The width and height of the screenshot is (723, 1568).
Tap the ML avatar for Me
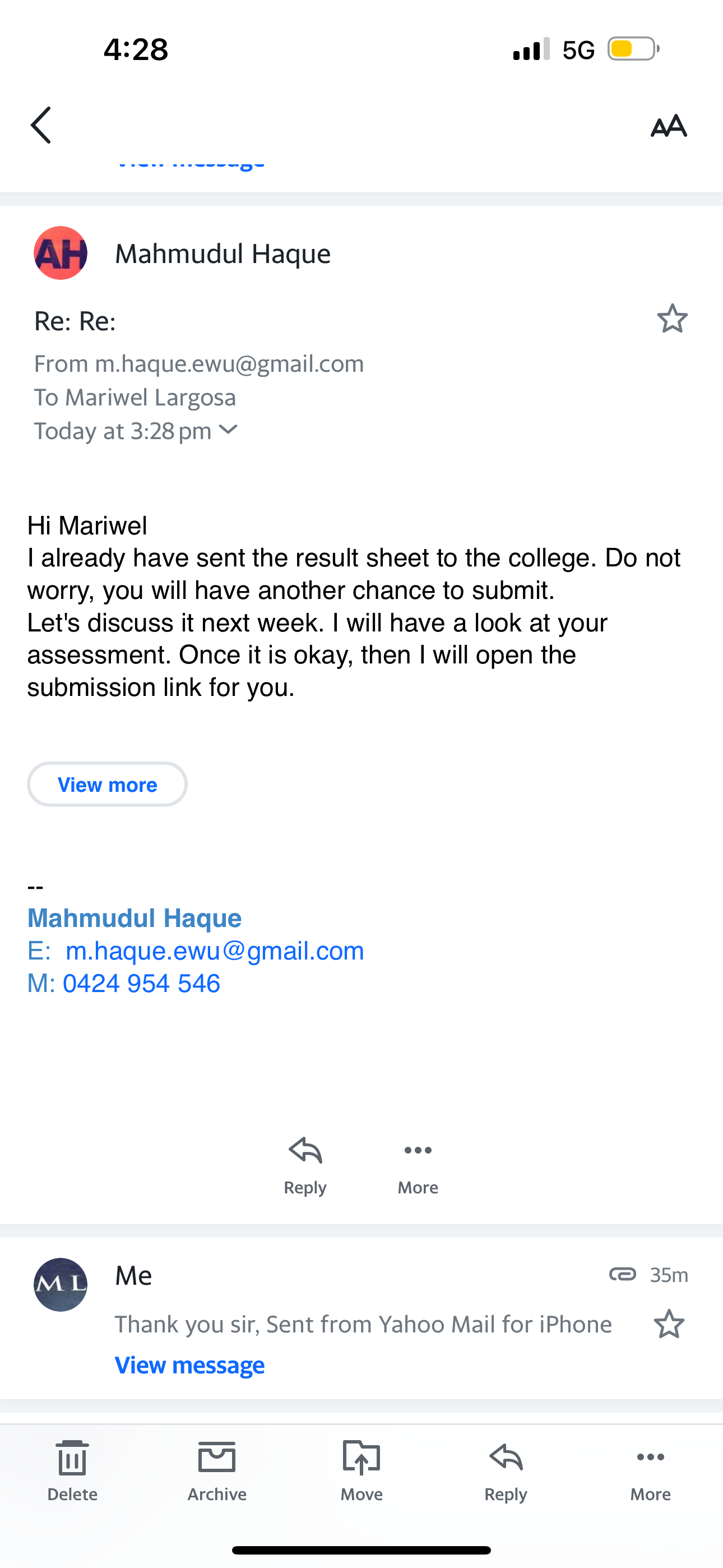coord(61,1284)
